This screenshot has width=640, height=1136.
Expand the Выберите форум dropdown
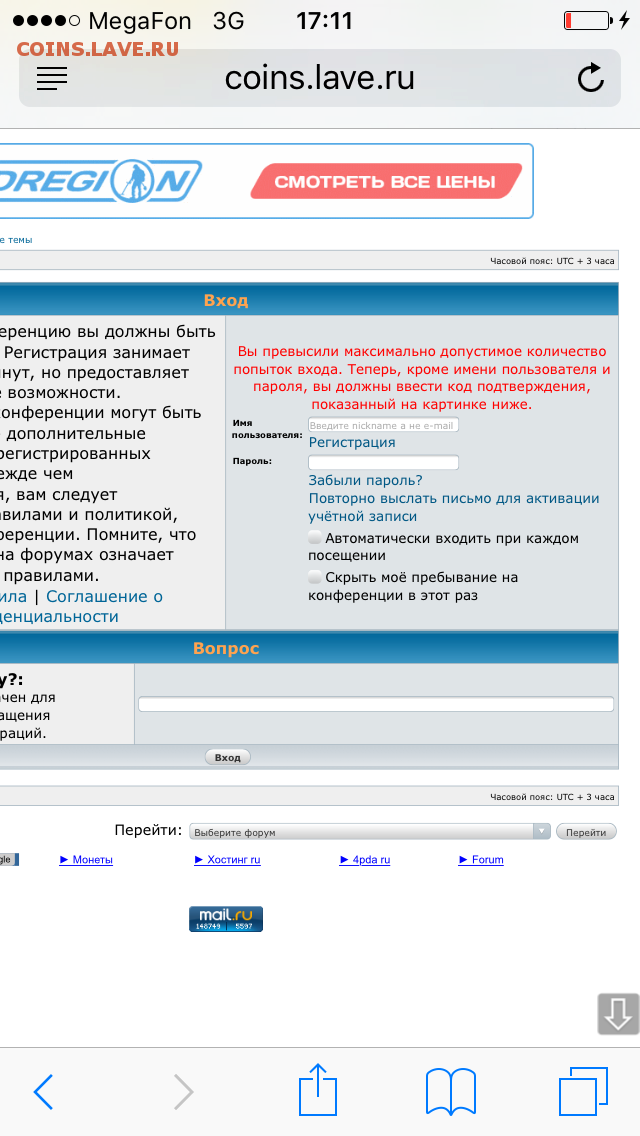(370, 832)
